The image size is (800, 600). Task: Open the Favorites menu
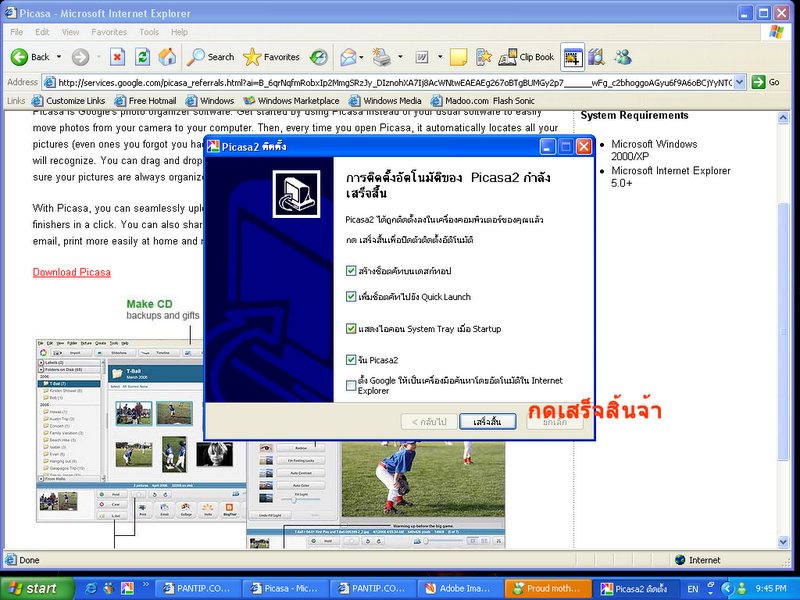(x=109, y=32)
